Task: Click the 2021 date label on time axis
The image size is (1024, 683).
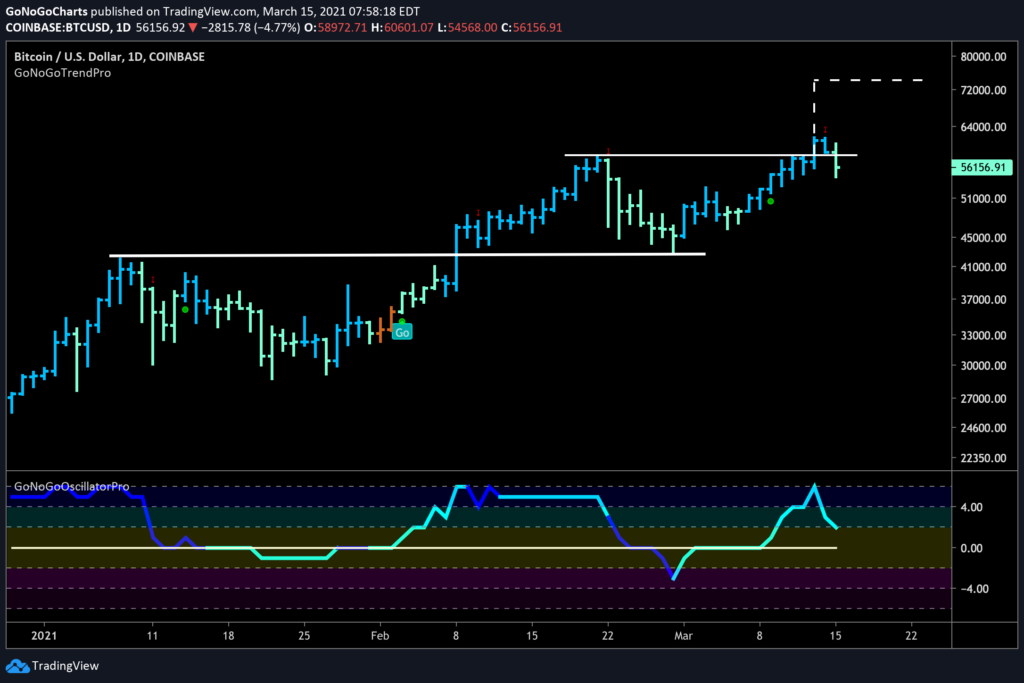Action: point(44,635)
